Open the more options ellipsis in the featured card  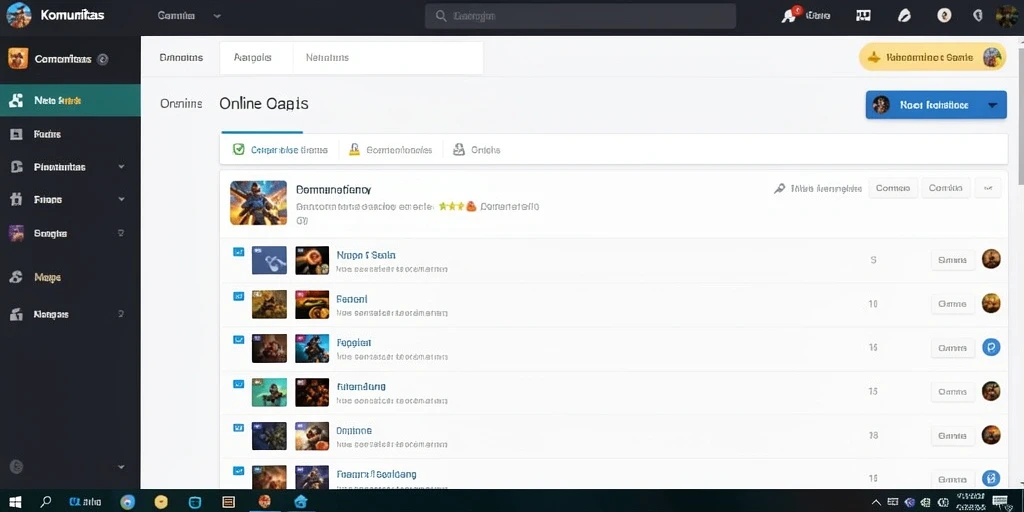(988, 188)
